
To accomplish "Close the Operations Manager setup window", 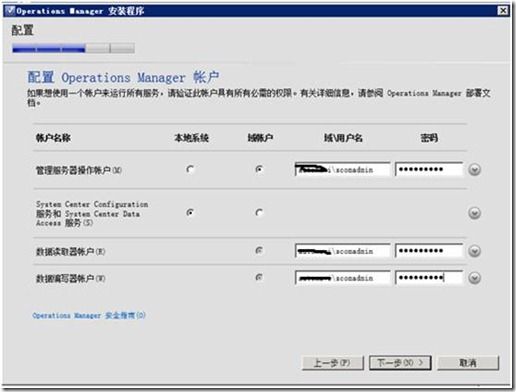I will point(503,11).
